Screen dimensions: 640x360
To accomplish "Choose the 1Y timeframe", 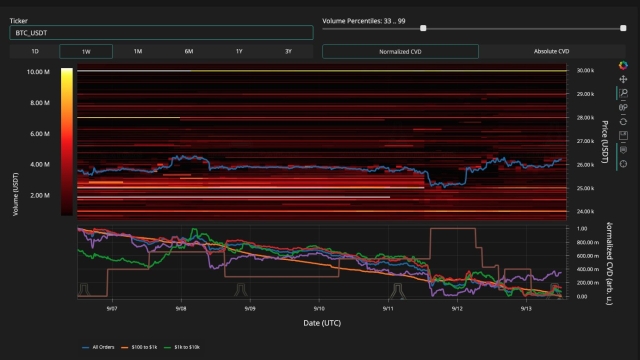I will pos(239,51).
